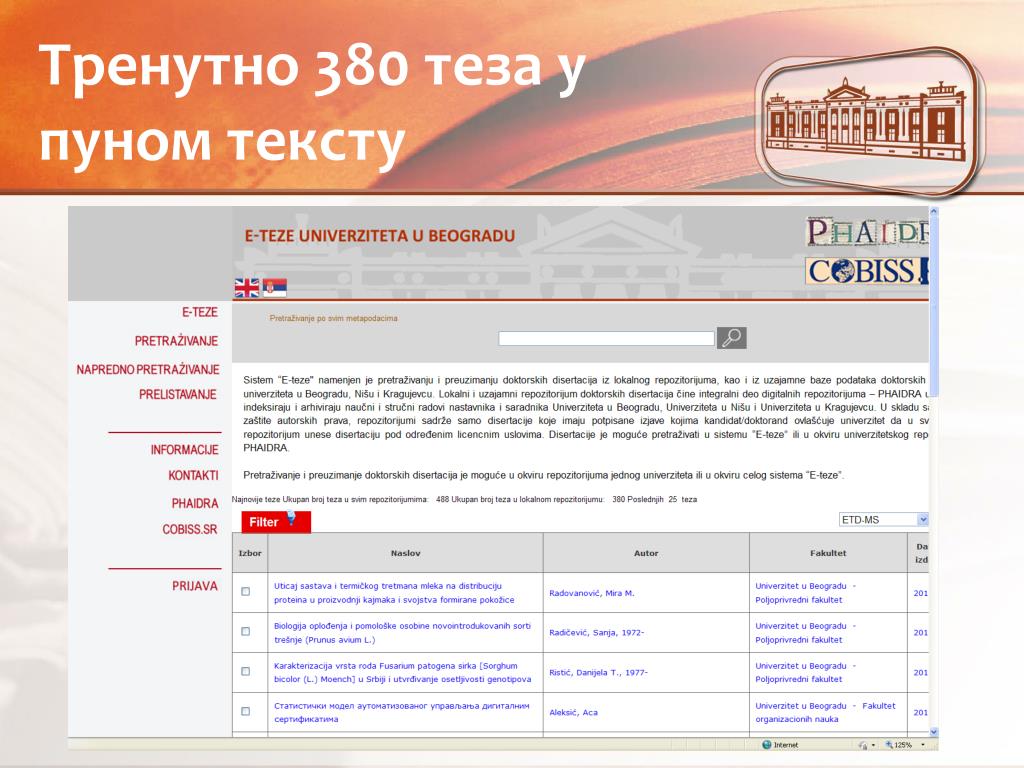The image size is (1024, 768).
Task: Open the zoom level dropdown arrow beside 125%
Action: [x=923, y=744]
